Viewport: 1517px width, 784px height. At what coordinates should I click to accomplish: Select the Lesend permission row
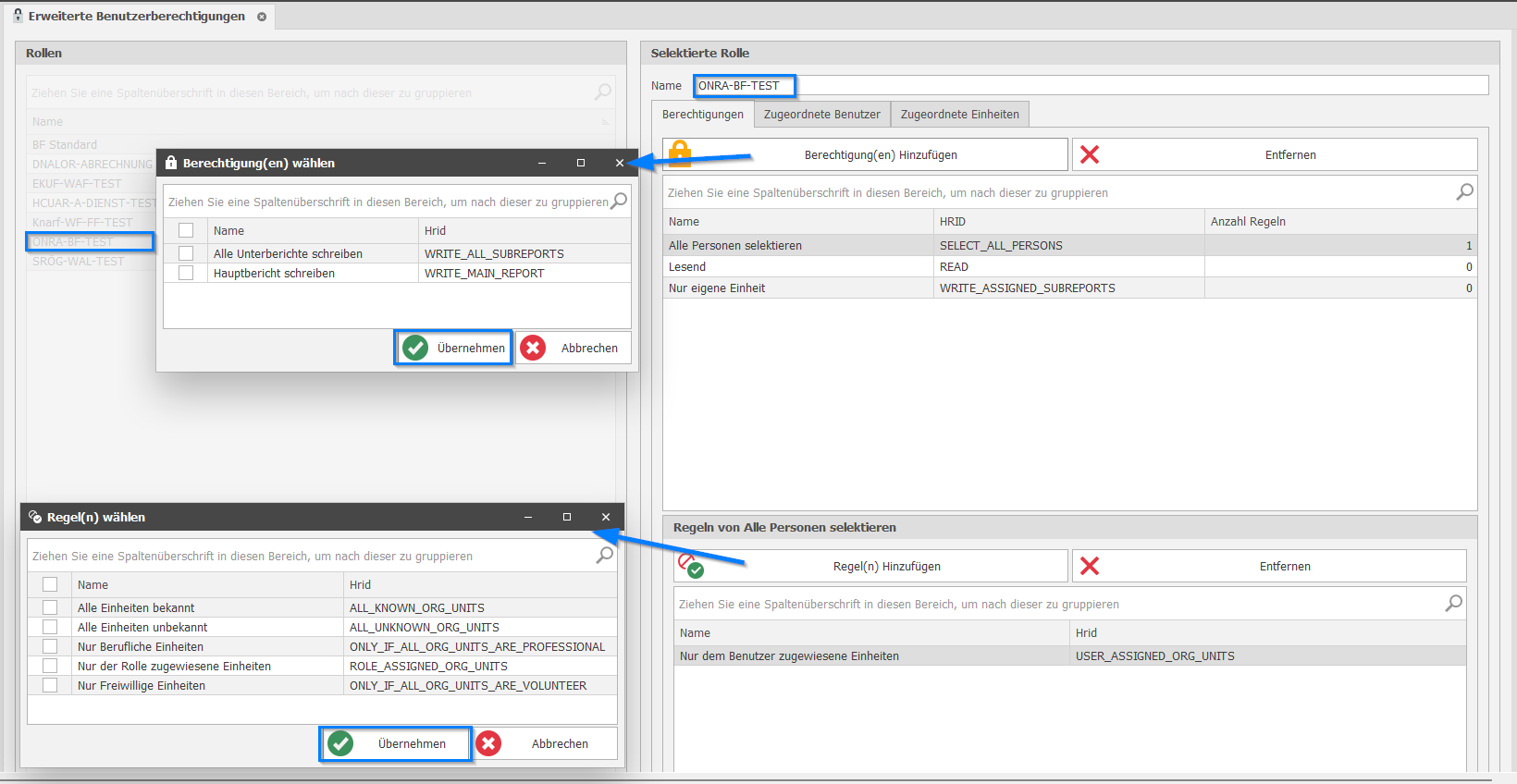tap(795, 267)
